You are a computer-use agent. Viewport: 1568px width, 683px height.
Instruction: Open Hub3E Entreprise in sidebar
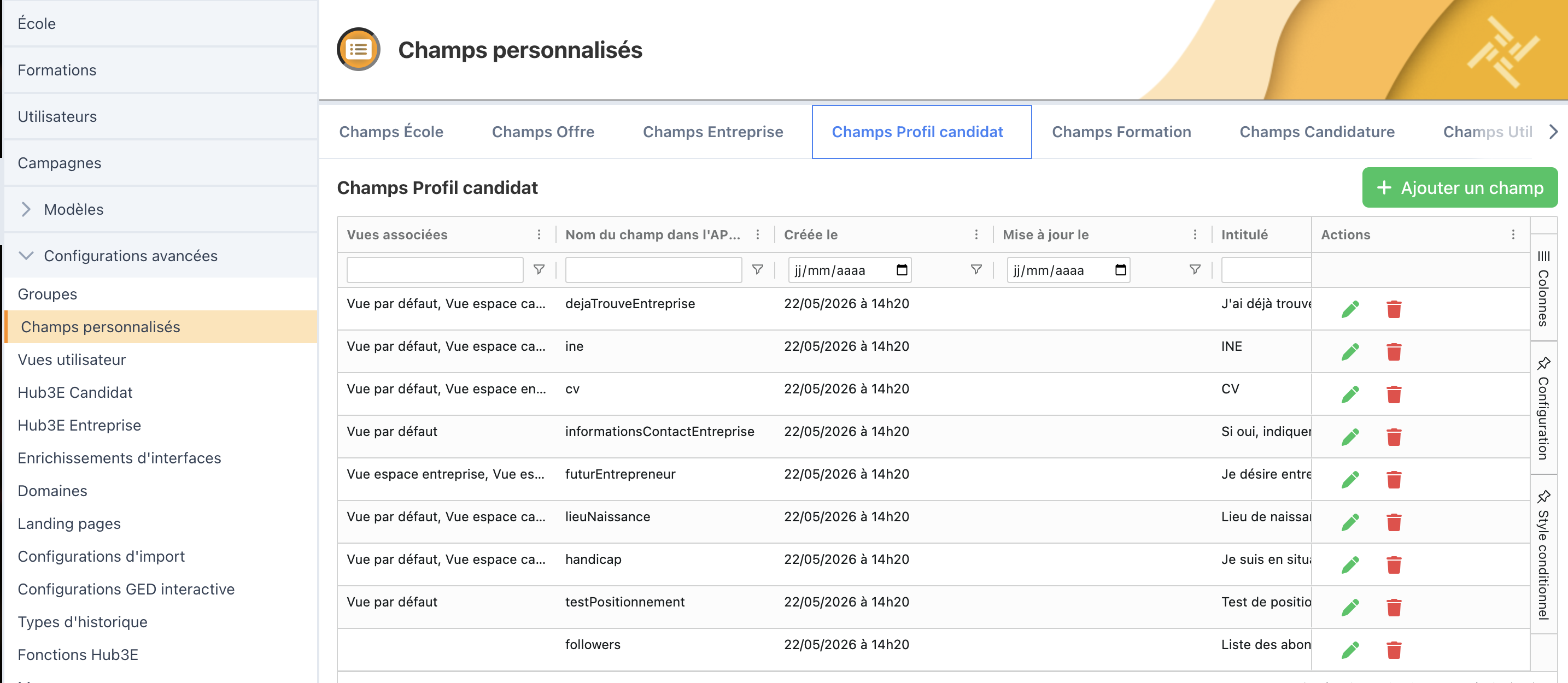click(x=160, y=425)
